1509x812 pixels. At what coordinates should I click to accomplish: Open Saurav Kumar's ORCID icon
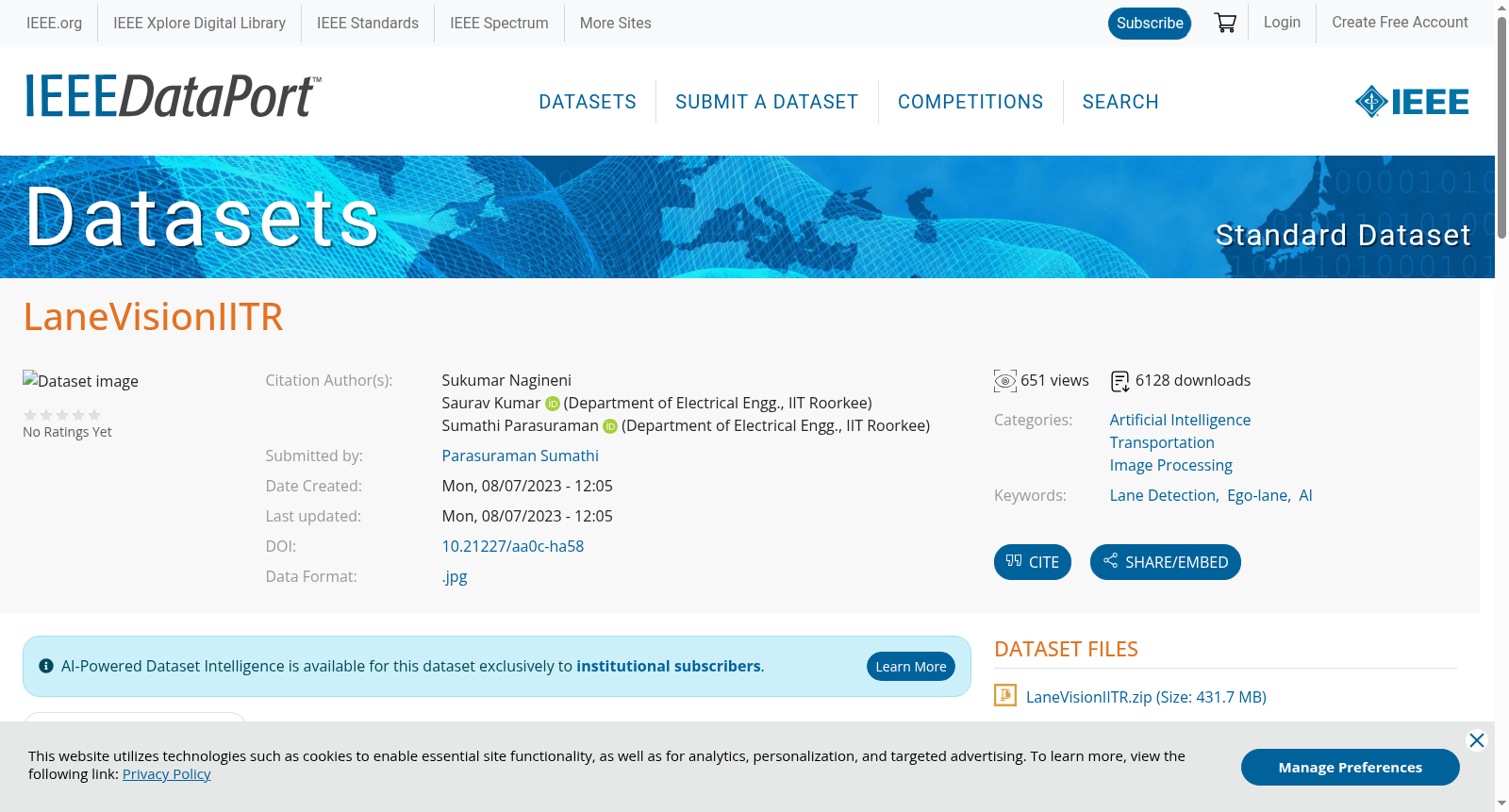553,404
